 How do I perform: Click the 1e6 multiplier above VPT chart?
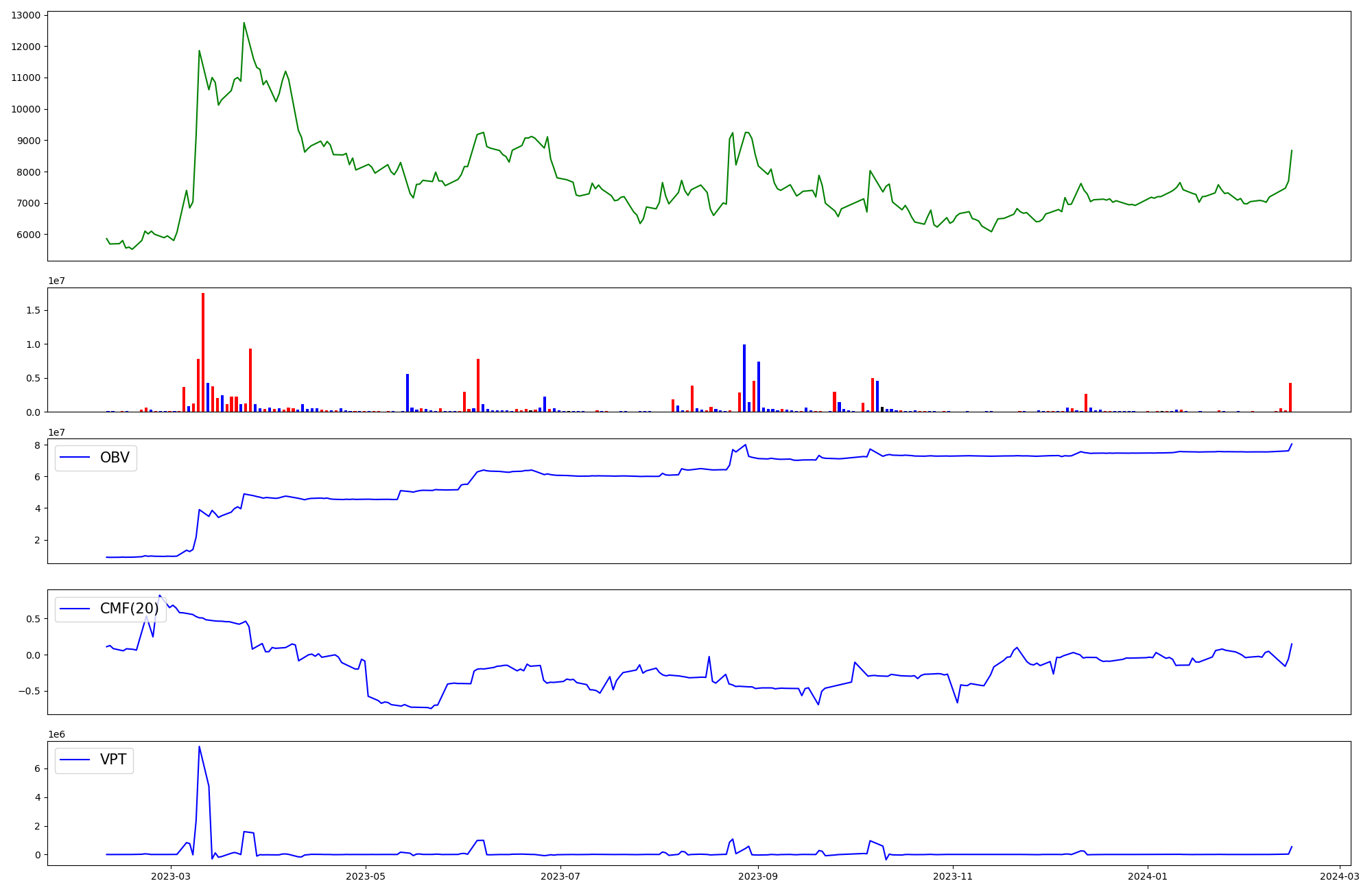(x=56, y=734)
